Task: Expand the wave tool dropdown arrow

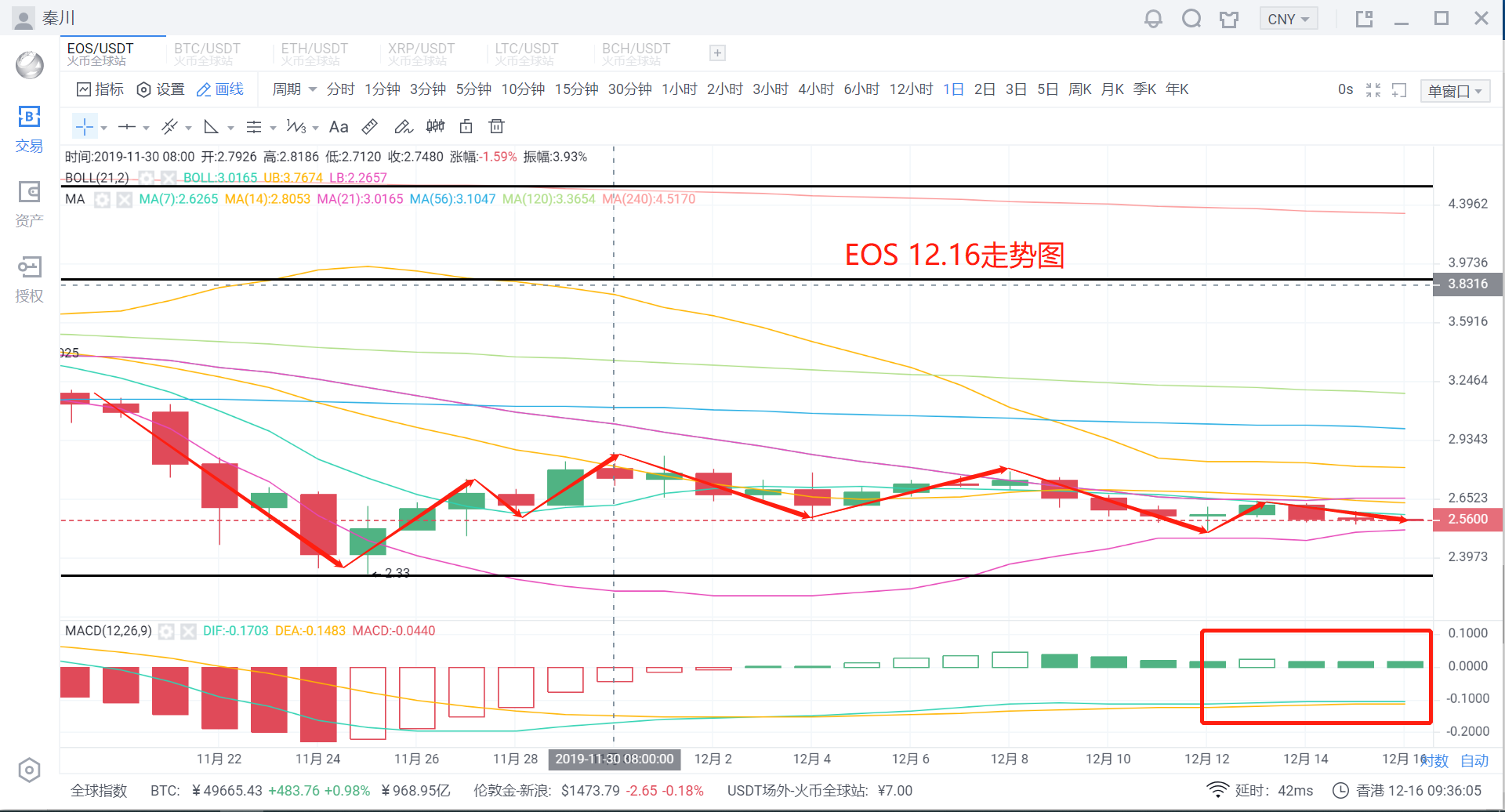Action: (315, 128)
